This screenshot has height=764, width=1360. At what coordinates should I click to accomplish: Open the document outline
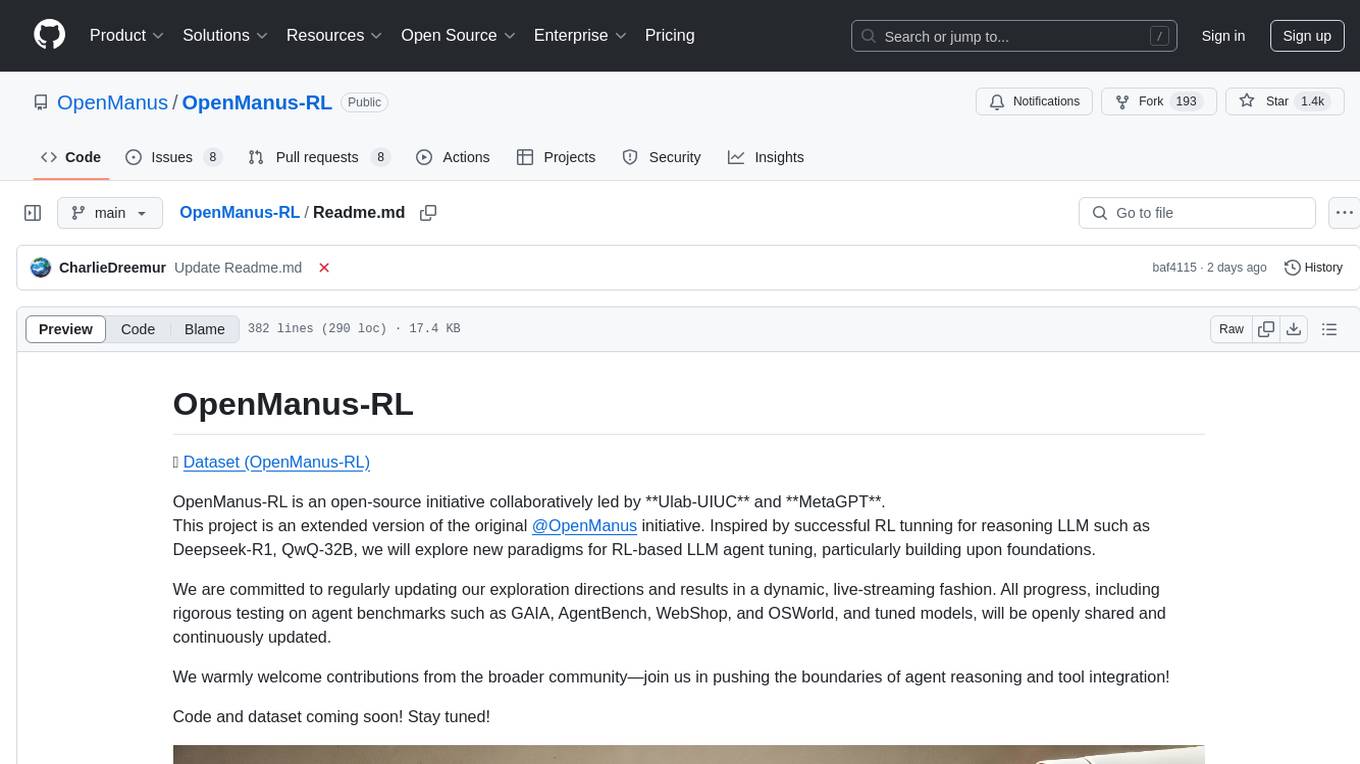[1329, 329]
